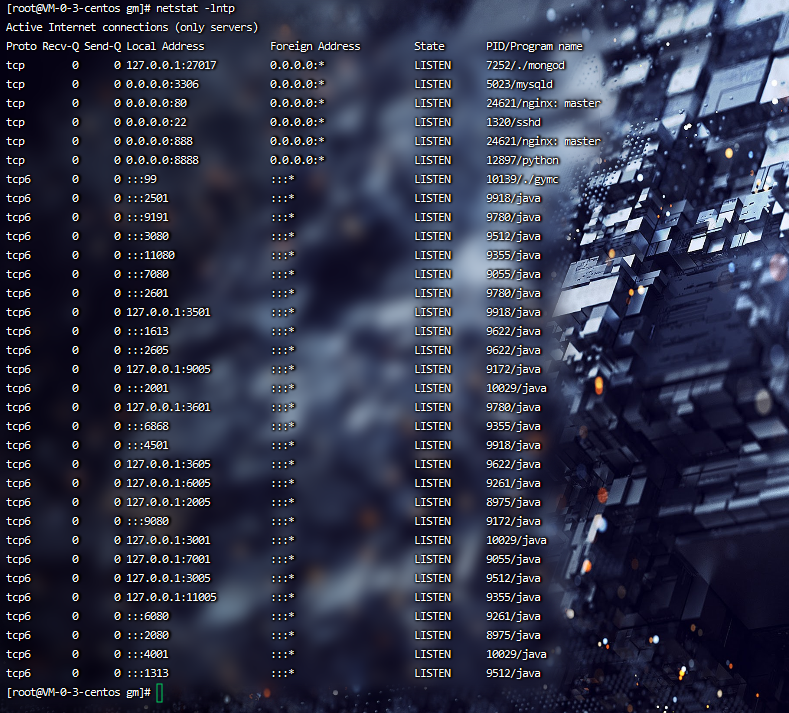Image resolution: width=789 pixels, height=713 pixels.
Task: Select the 12897/python process entry
Action: pyautogui.click(x=522, y=160)
